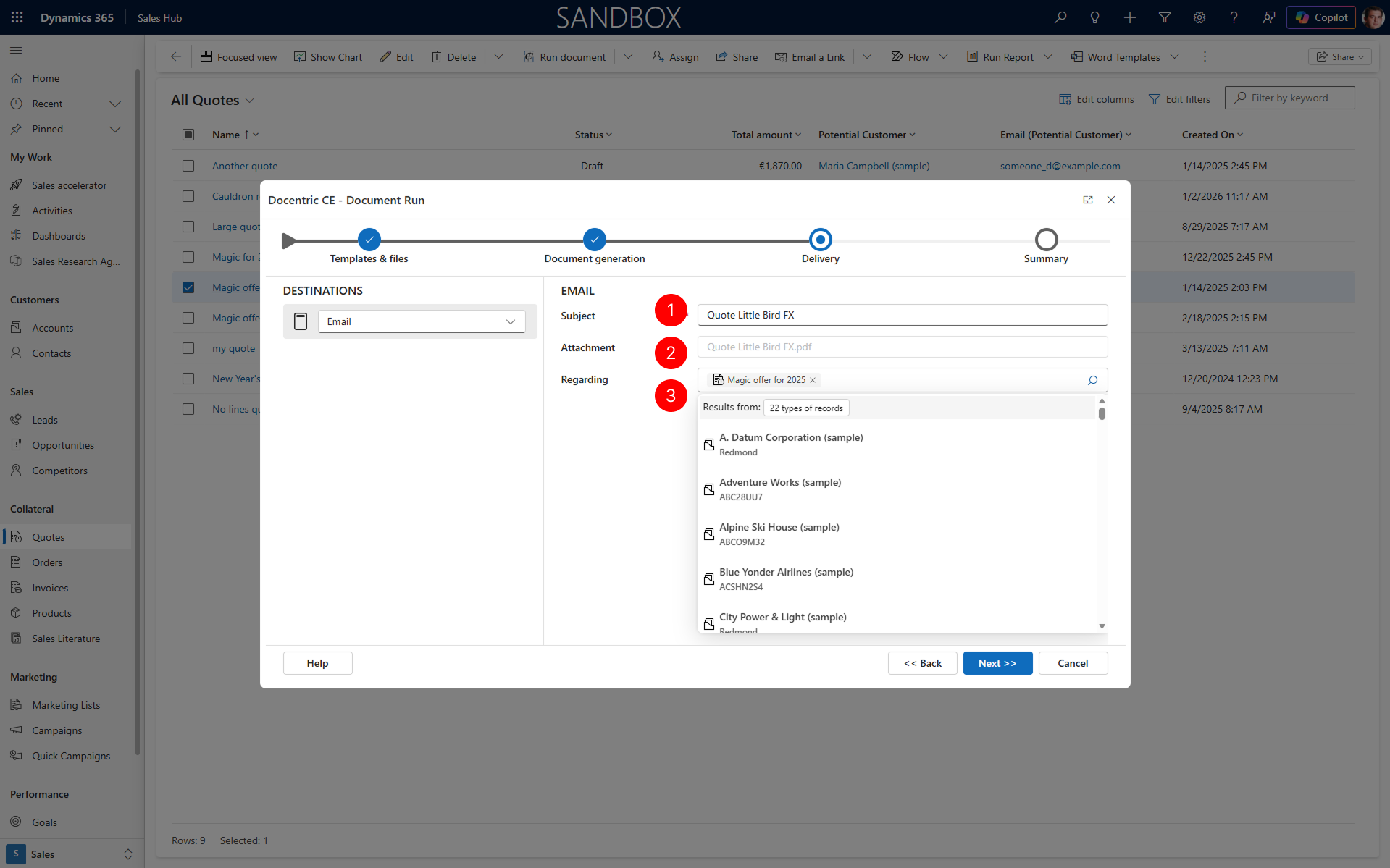Click Cancel in the dialog
The image size is (1390, 868).
pyautogui.click(x=1073, y=663)
